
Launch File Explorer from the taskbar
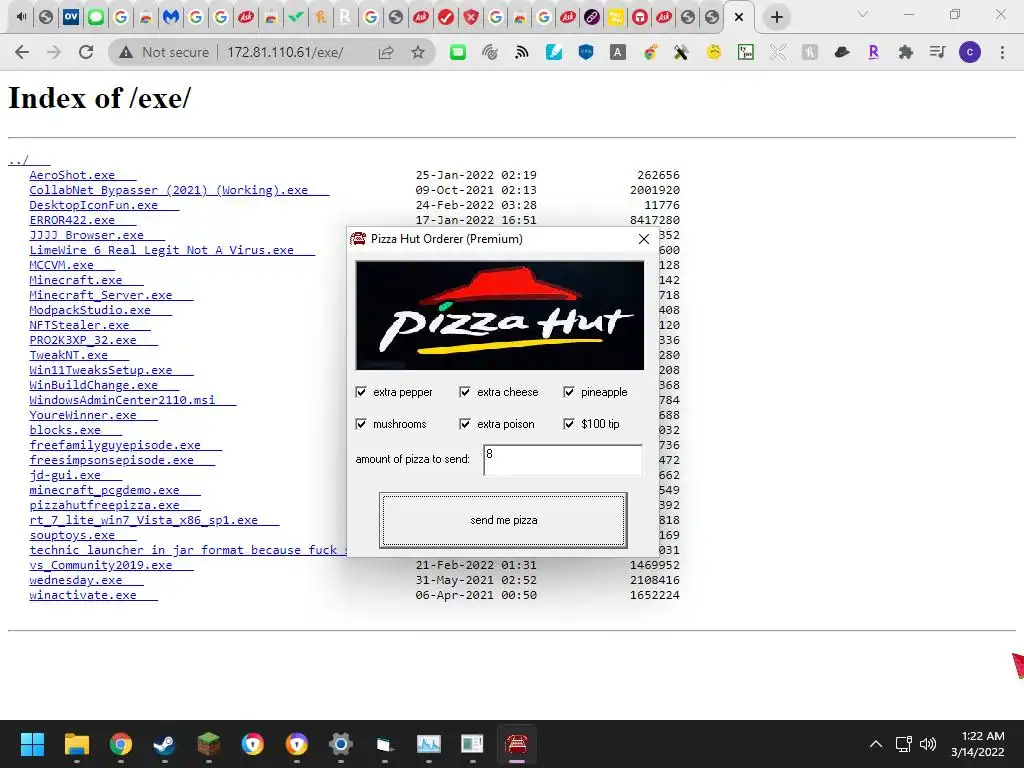point(76,744)
